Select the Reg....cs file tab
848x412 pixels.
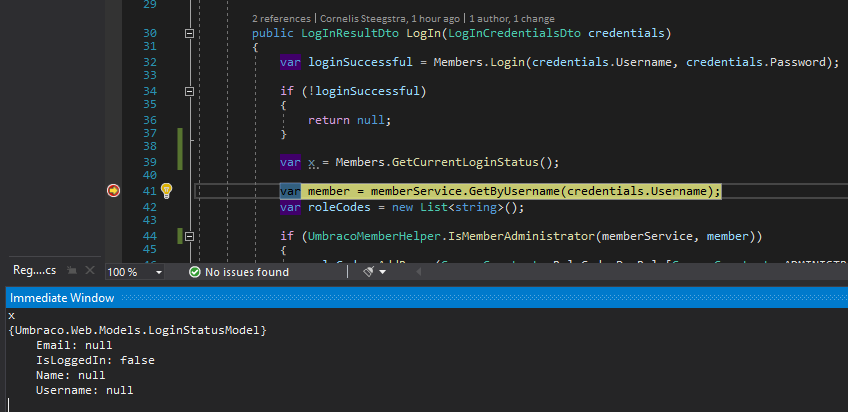[34, 272]
